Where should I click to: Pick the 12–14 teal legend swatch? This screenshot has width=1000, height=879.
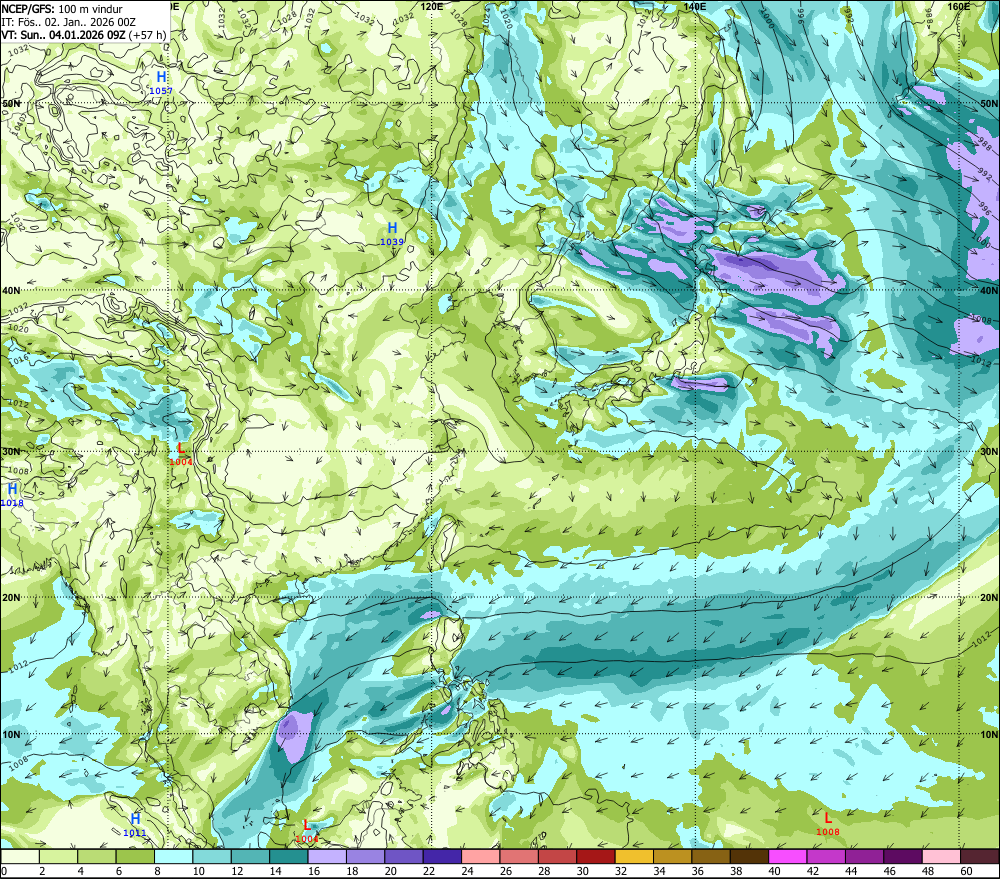250,856
